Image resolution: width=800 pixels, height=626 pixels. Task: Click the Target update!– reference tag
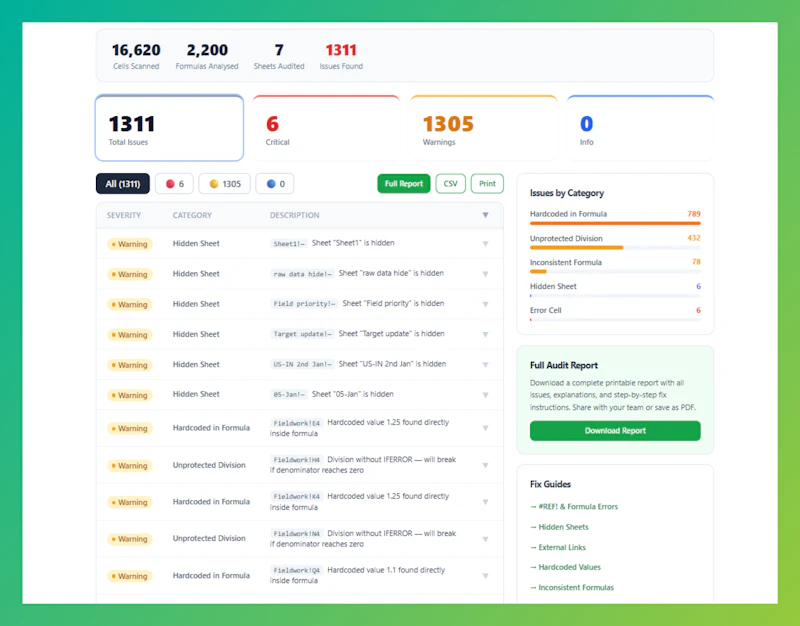[x=302, y=334]
